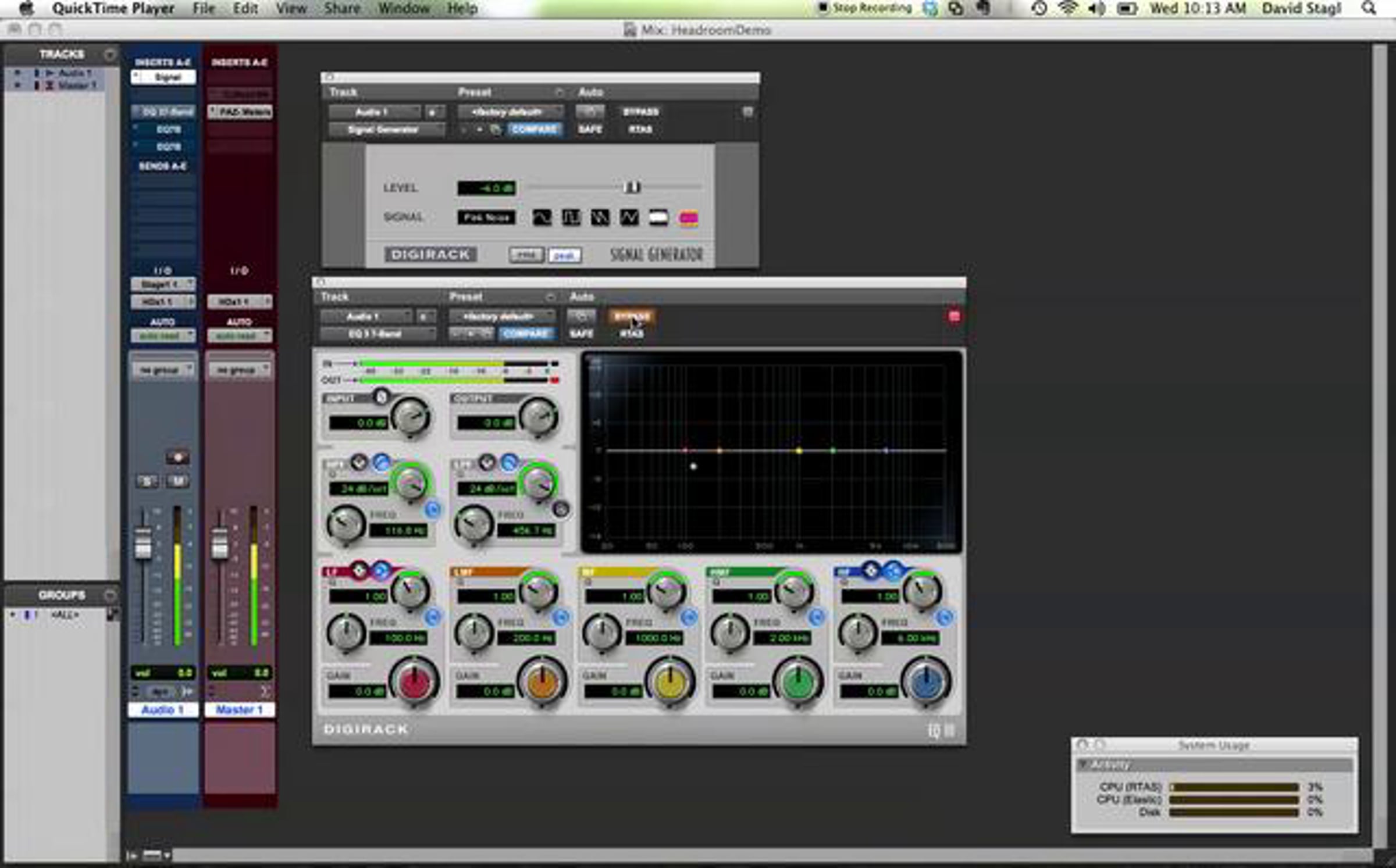Open the Share menu
This screenshot has width=1396, height=868.
[x=342, y=9]
